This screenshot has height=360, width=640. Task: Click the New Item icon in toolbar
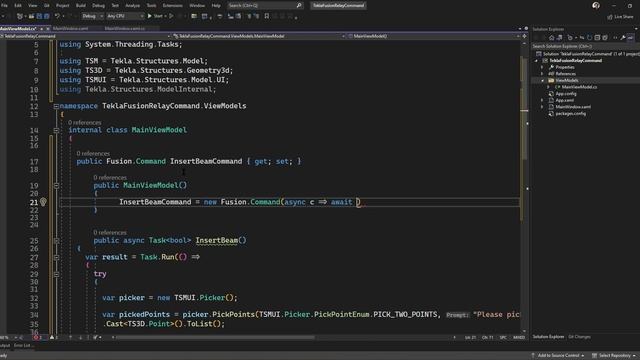(x=20, y=16)
